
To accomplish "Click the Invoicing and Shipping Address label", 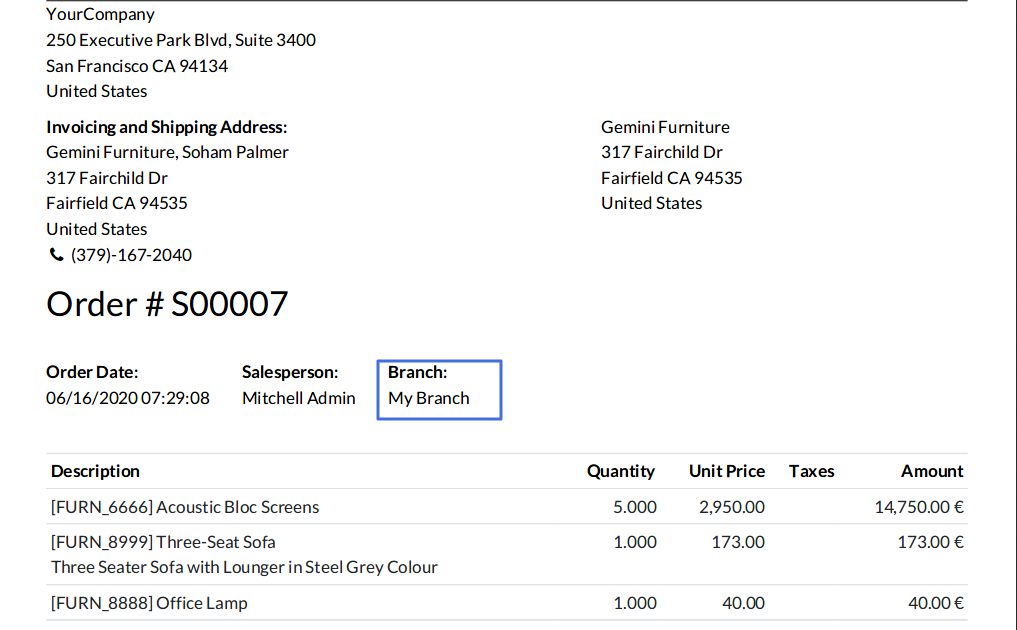I will click(166, 127).
